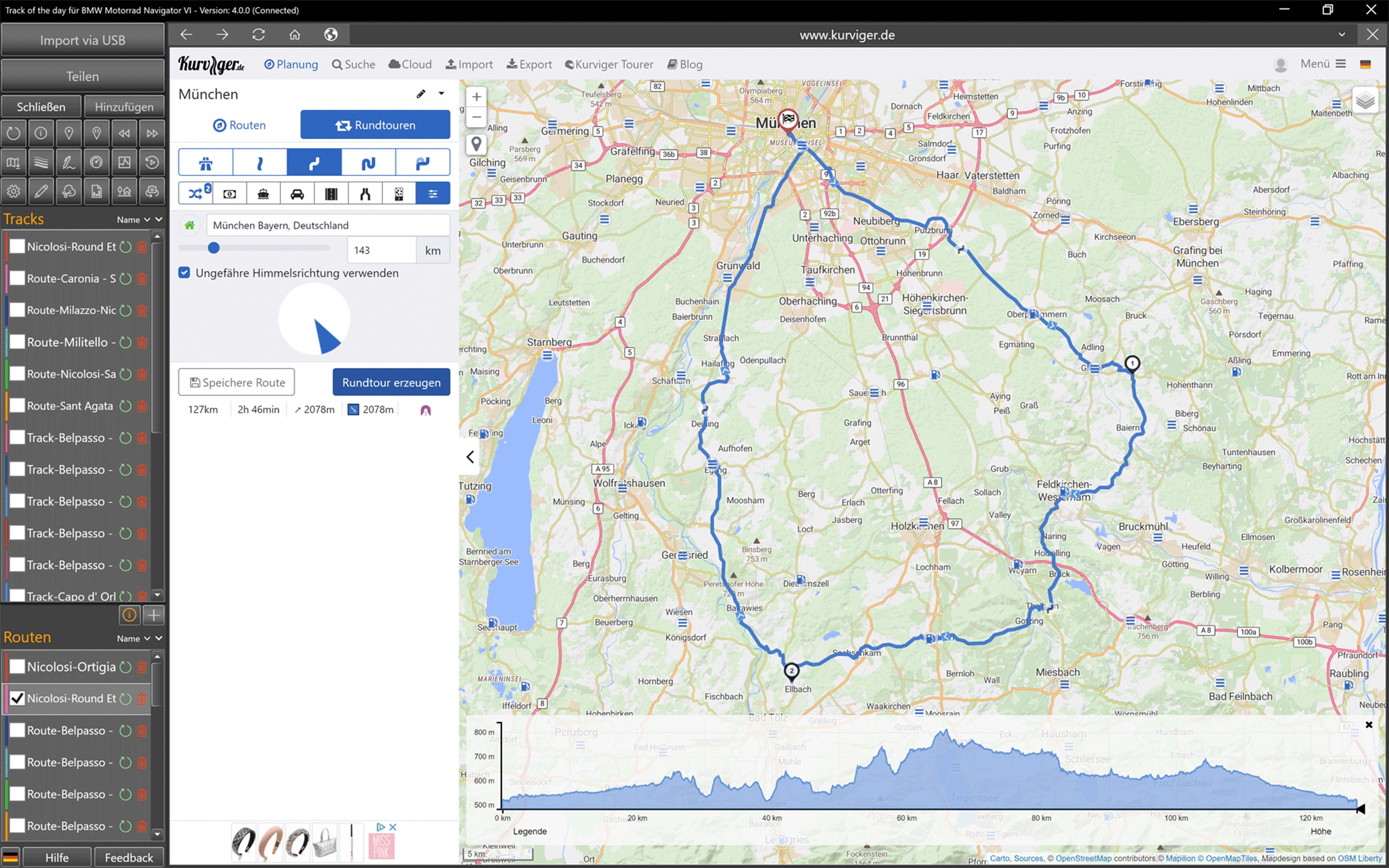1389x868 pixels.
Task: Open the Export menu
Action: pos(529,64)
